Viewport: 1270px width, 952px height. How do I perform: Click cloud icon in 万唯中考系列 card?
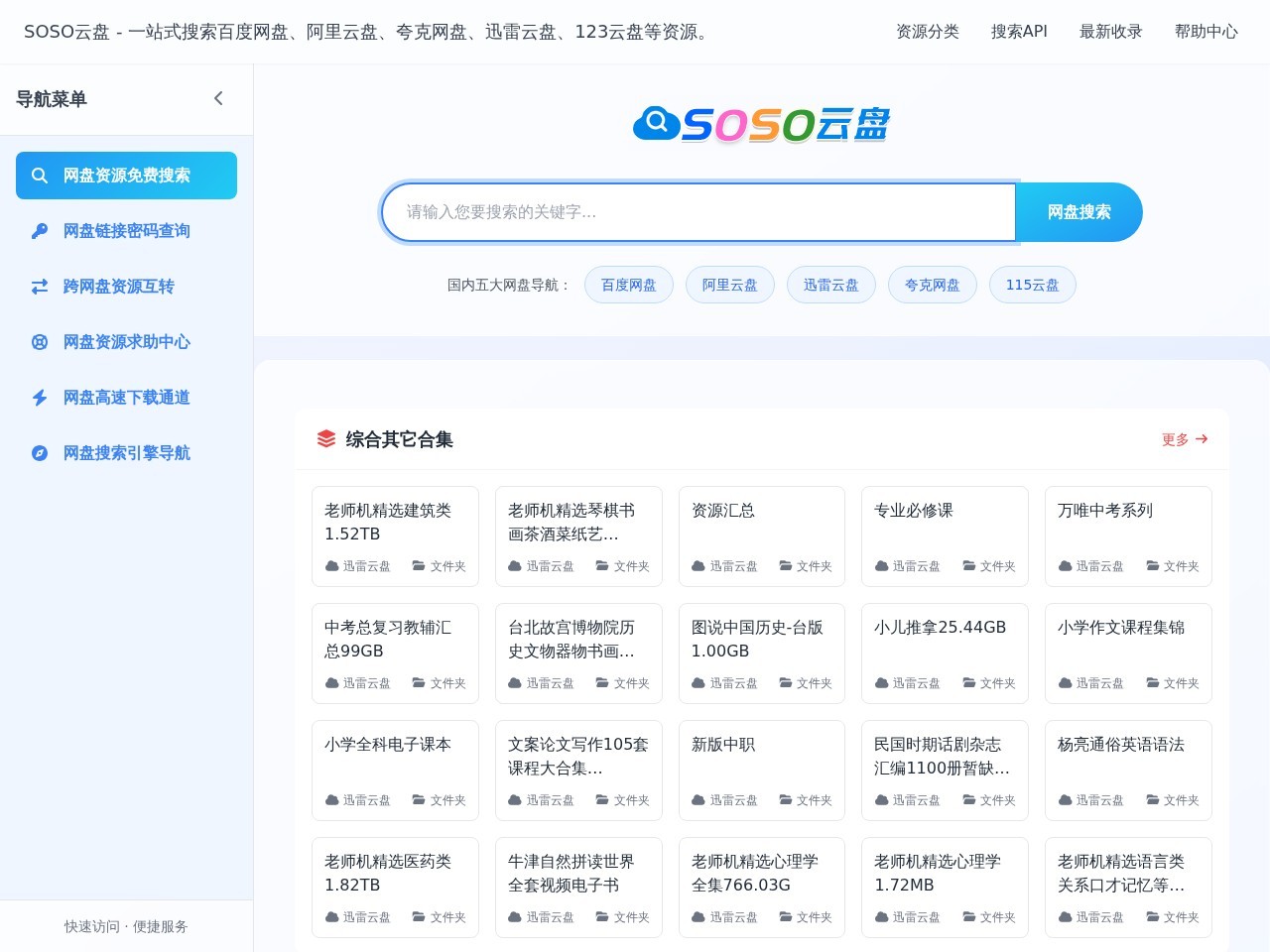click(1066, 566)
